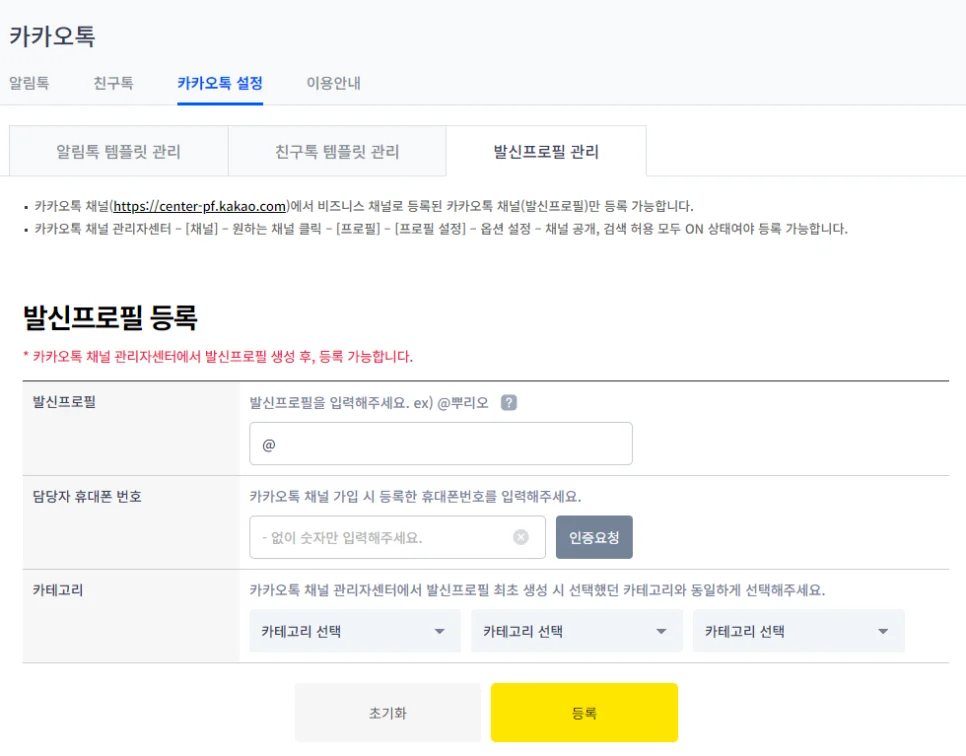Focus the 발신프로필 @ input field
The width and height of the screenshot is (966, 756).
tap(441, 444)
